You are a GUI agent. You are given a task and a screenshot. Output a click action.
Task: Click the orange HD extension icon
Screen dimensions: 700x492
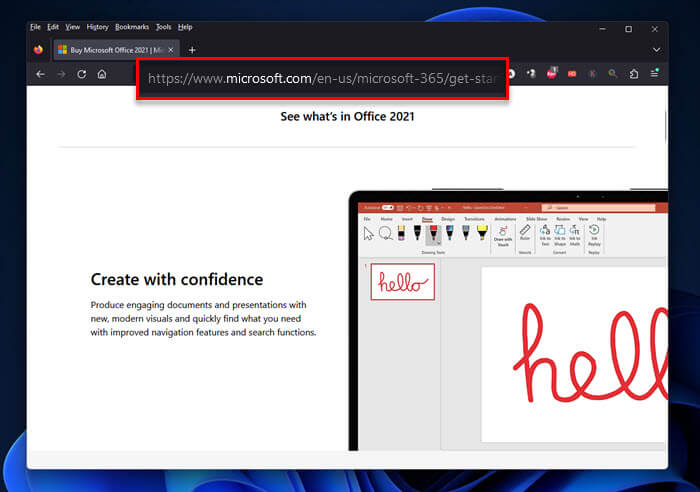(x=572, y=74)
